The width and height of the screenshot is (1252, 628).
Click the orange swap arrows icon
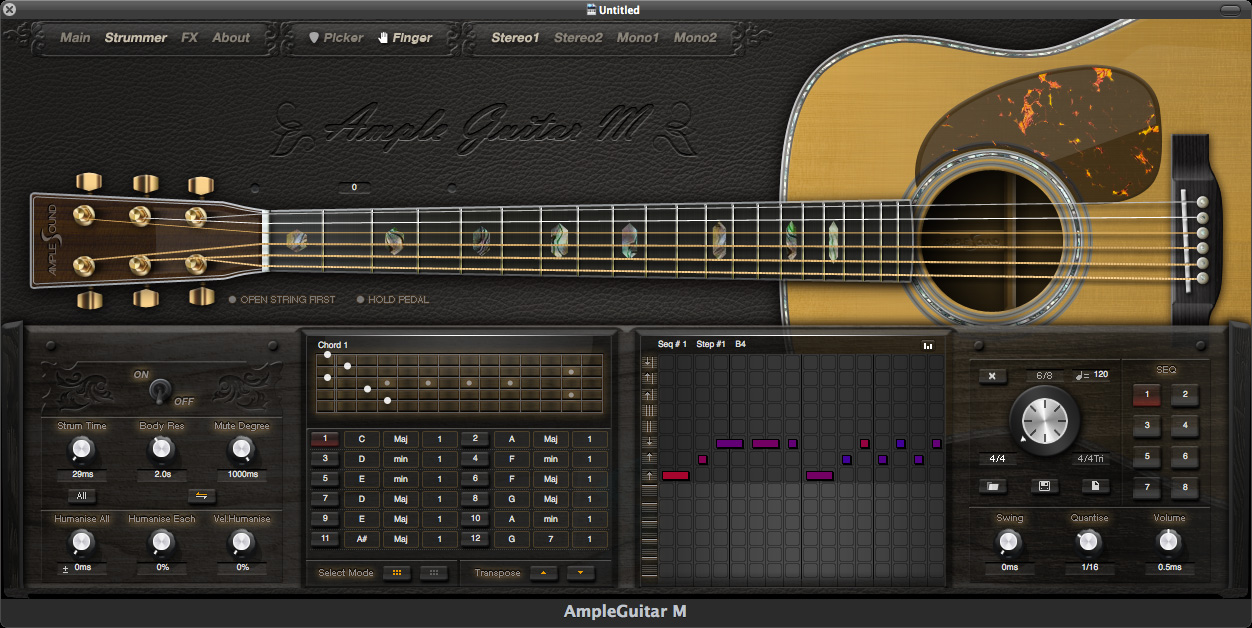tap(201, 495)
